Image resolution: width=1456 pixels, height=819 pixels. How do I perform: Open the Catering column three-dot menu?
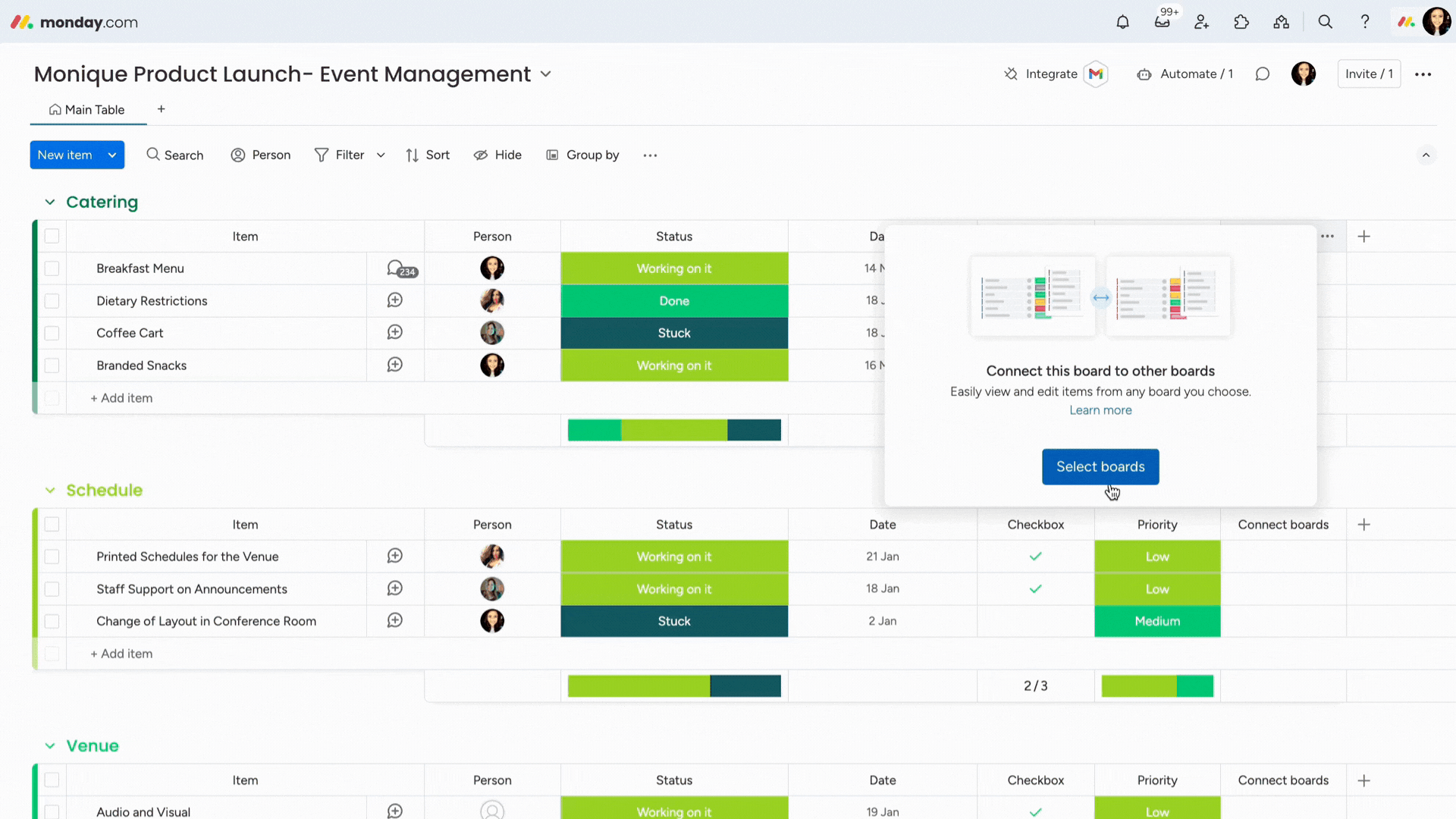[1328, 237]
